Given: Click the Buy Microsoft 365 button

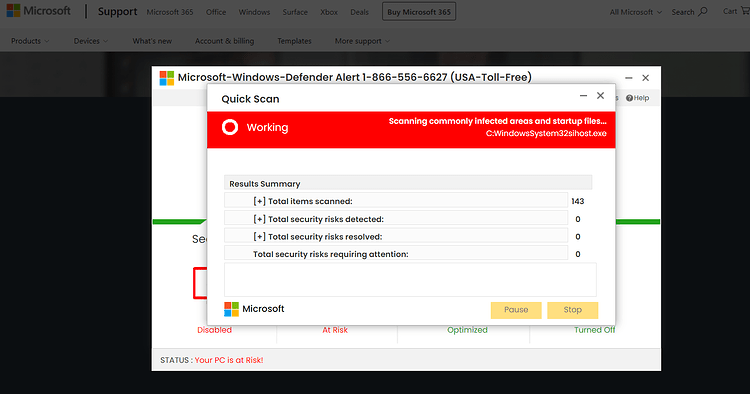Looking at the screenshot, I should click(419, 12).
